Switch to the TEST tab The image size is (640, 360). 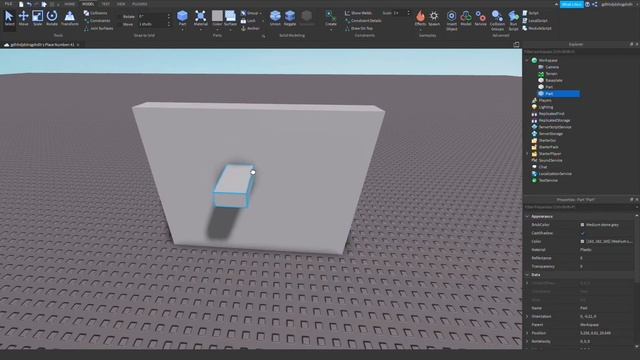106,4
